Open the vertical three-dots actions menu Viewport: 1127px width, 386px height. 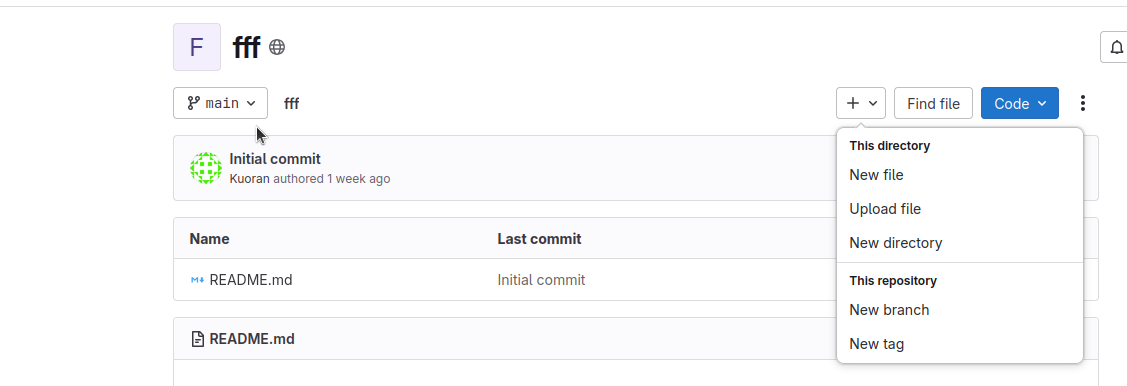point(1082,104)
